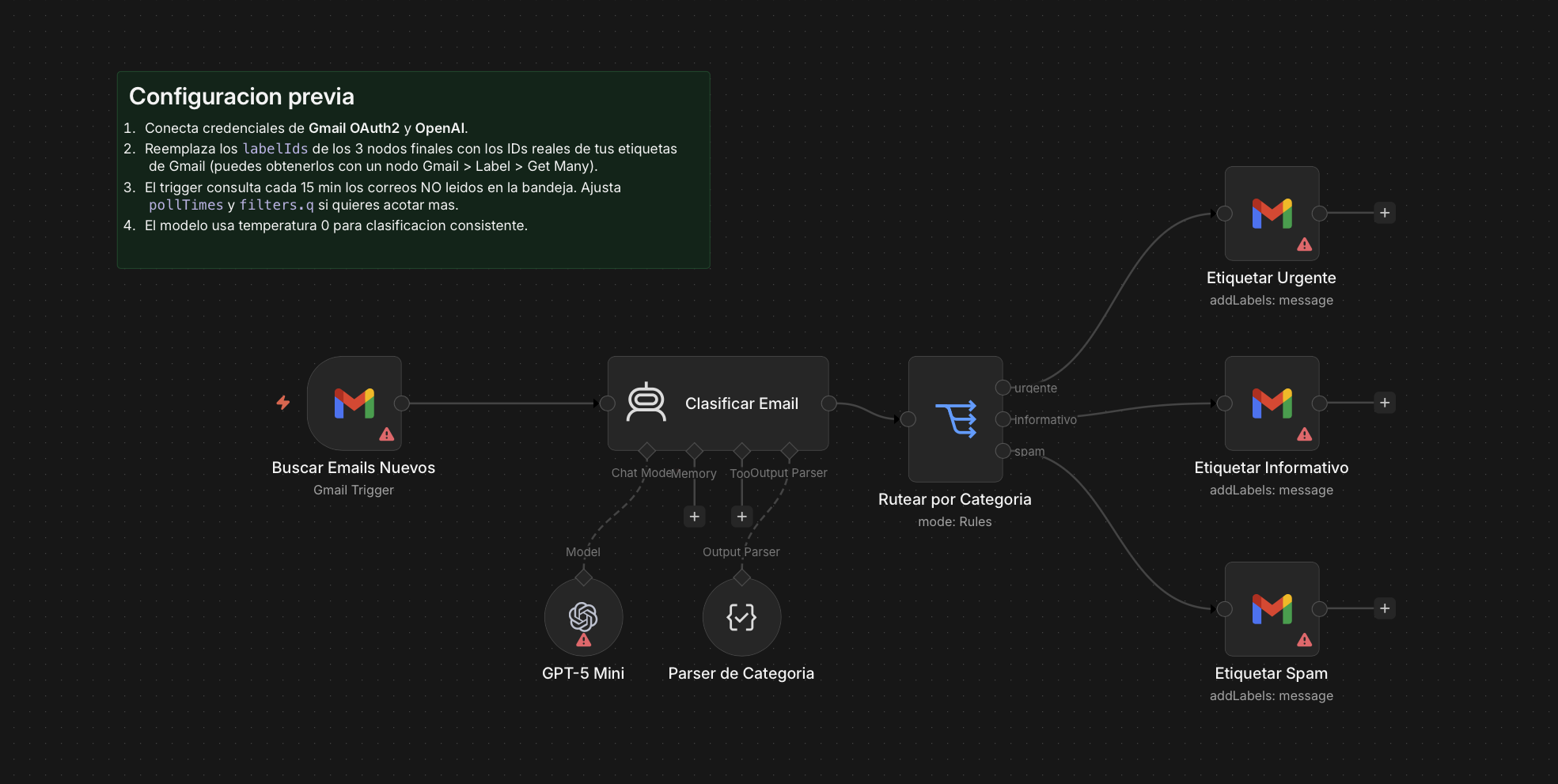This screenshot has width=1558, height=784.
Task: Select the Gmail icon on Etiquetar Urgente node
Action: click(1272, 213)
